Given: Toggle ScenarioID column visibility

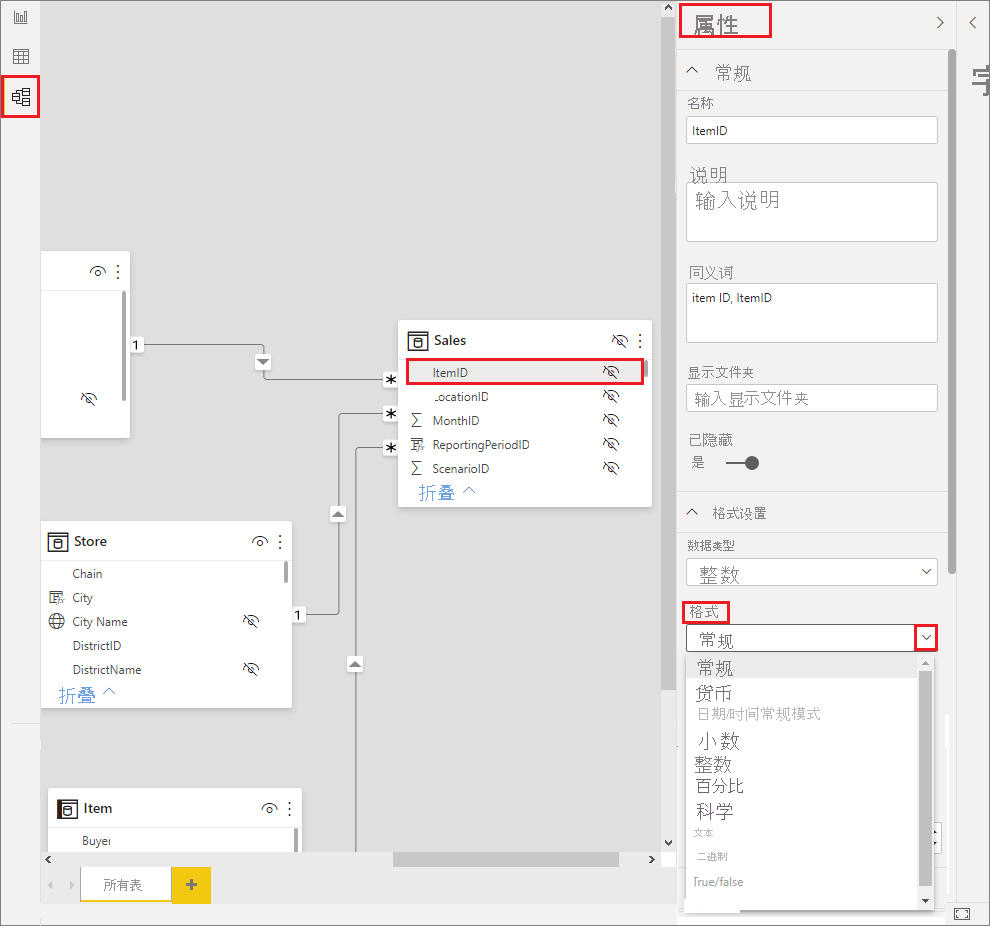Looking at the screenshot, I should click(x=611, y=468).
